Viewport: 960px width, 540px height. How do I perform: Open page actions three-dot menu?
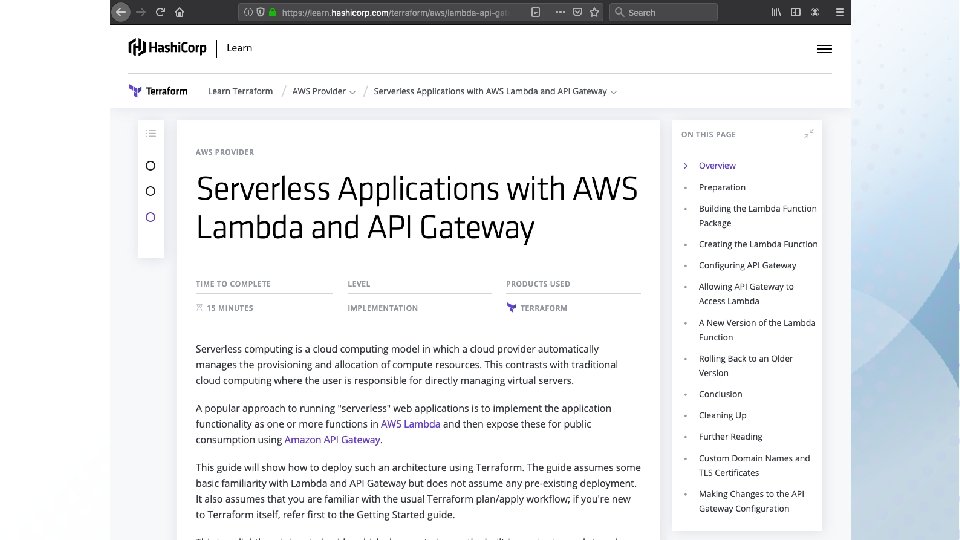click(x=560, y=12)
